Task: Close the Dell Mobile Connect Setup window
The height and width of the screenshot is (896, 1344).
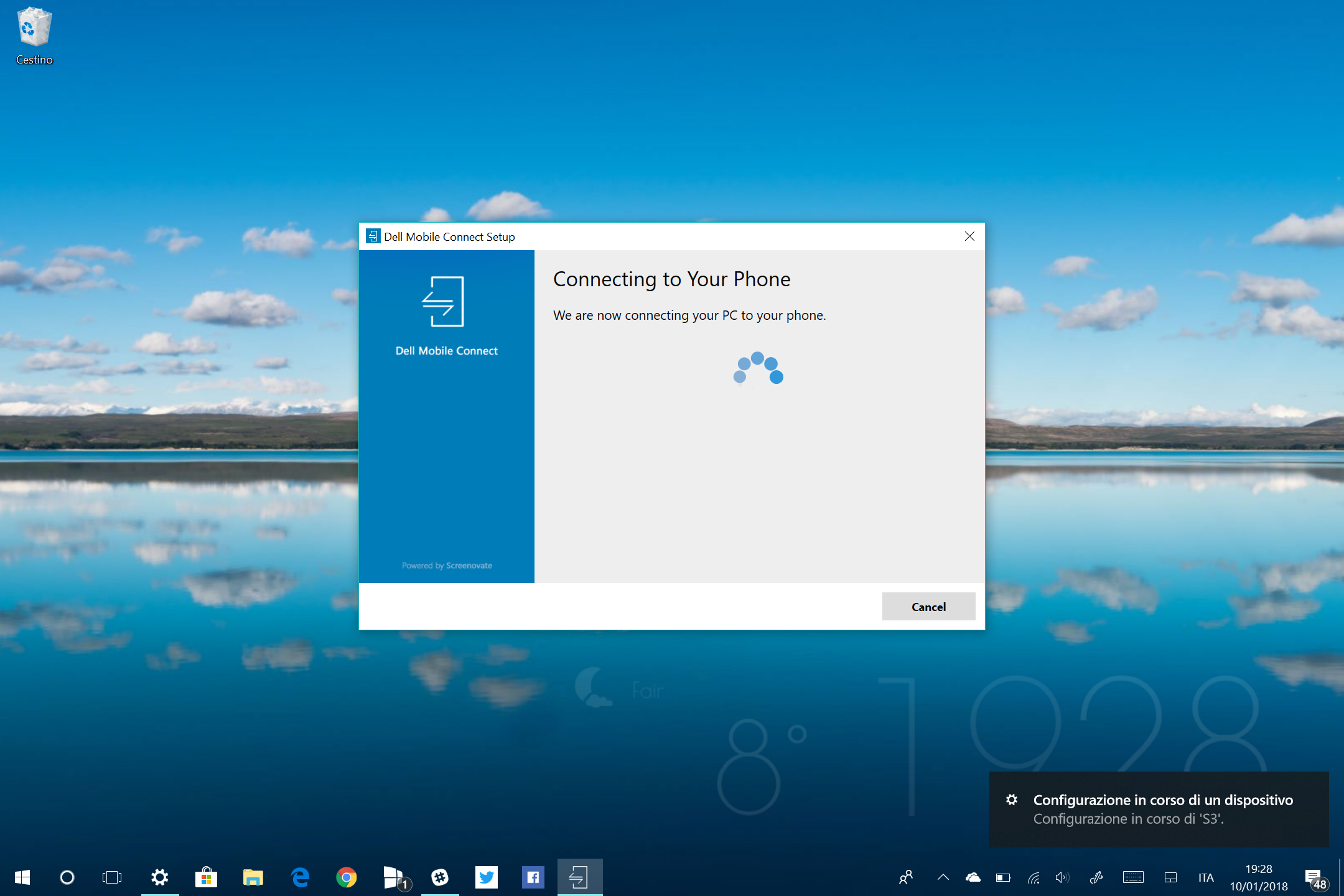Action: [x=969, y=236]
